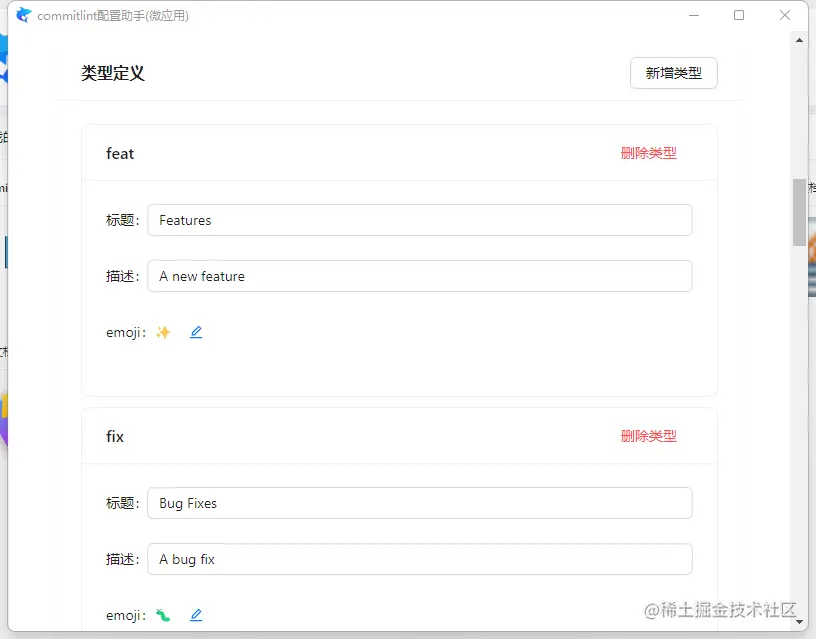This screenshot has height=639, width=816.
Task: Click the bug emoji for fix
Action: click(163, 616)
